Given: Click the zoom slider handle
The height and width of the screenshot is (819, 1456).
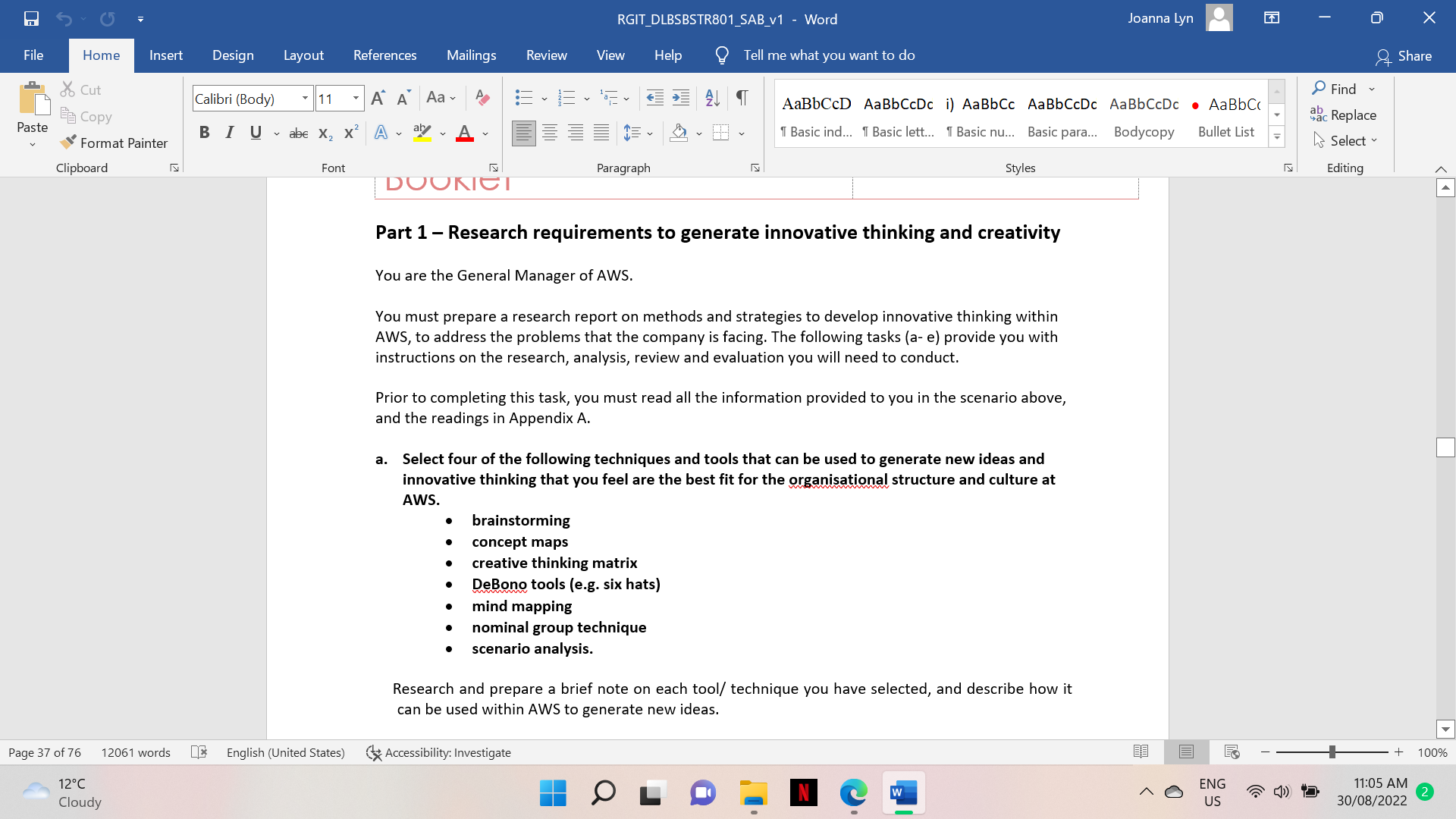Looking at the screenshot, I should (1332, 752).
